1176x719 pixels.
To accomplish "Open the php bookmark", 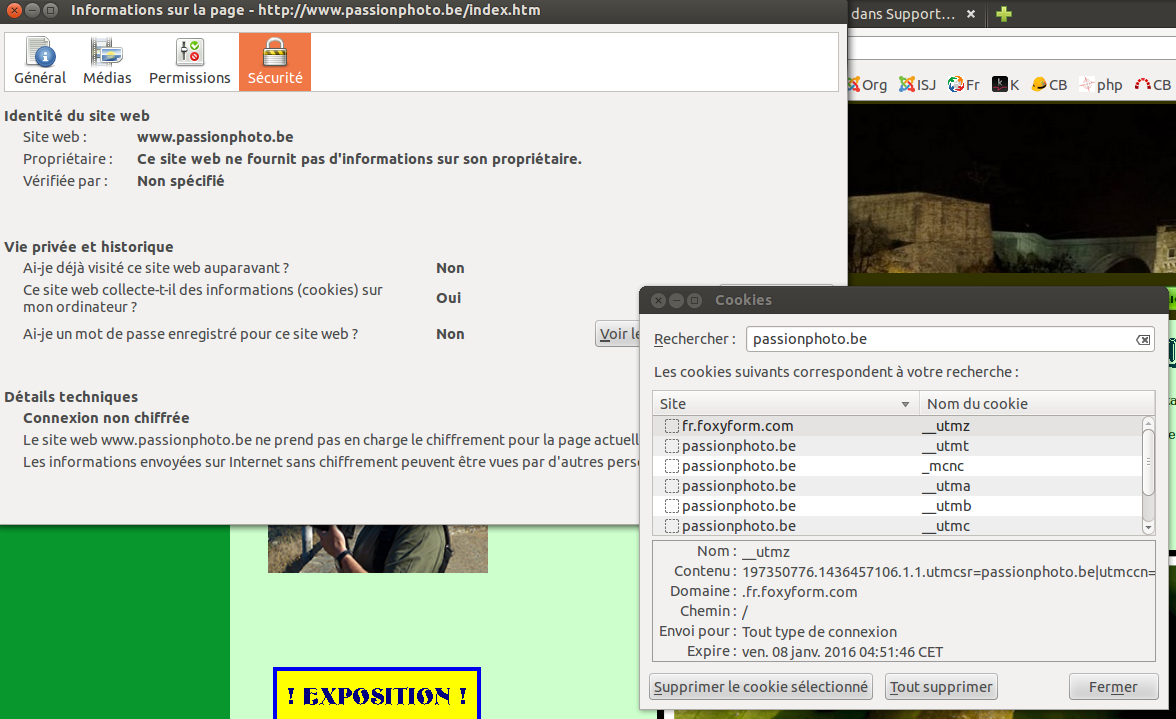I will pos(1100,85).
